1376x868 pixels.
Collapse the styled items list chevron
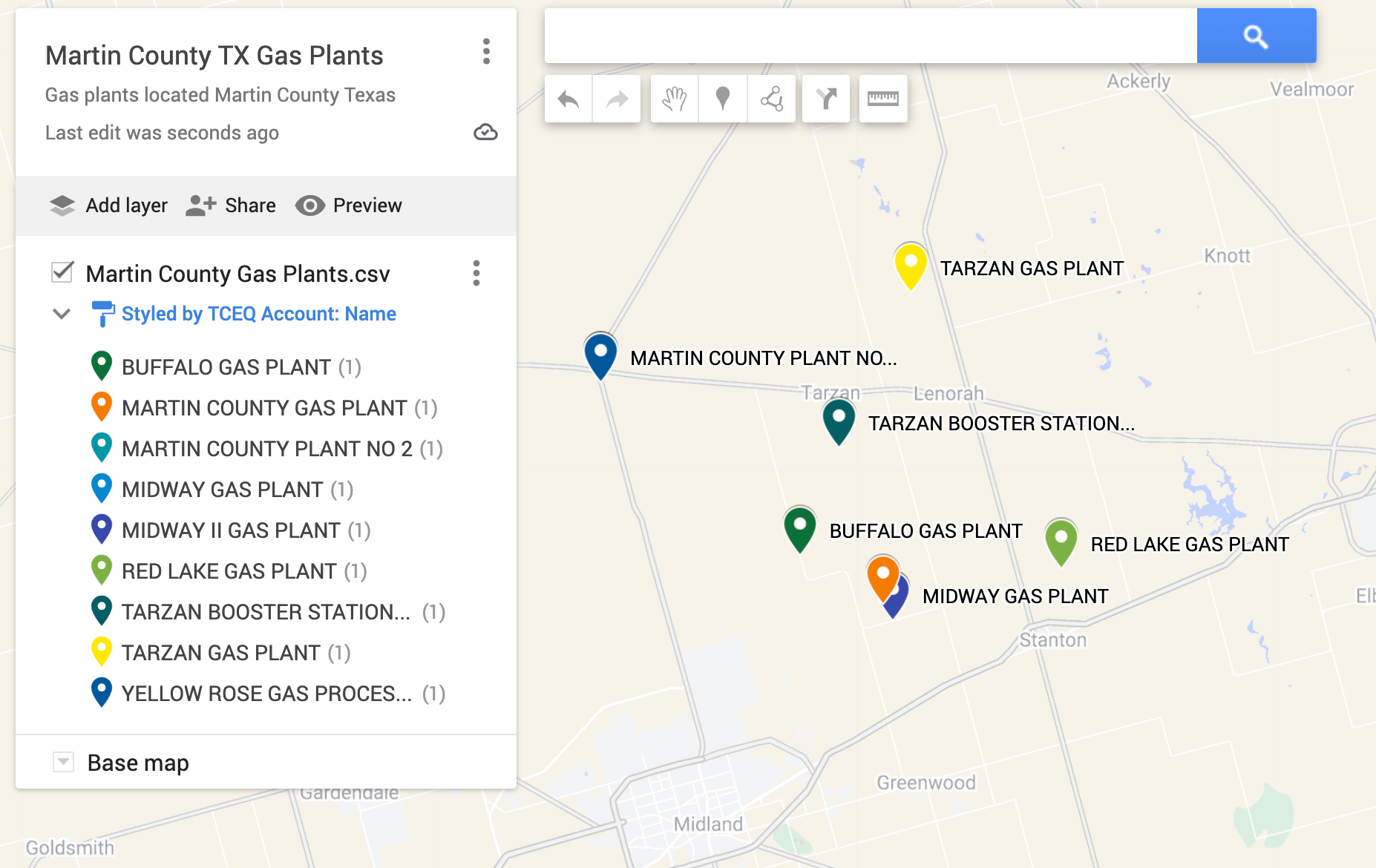[62, 314]
